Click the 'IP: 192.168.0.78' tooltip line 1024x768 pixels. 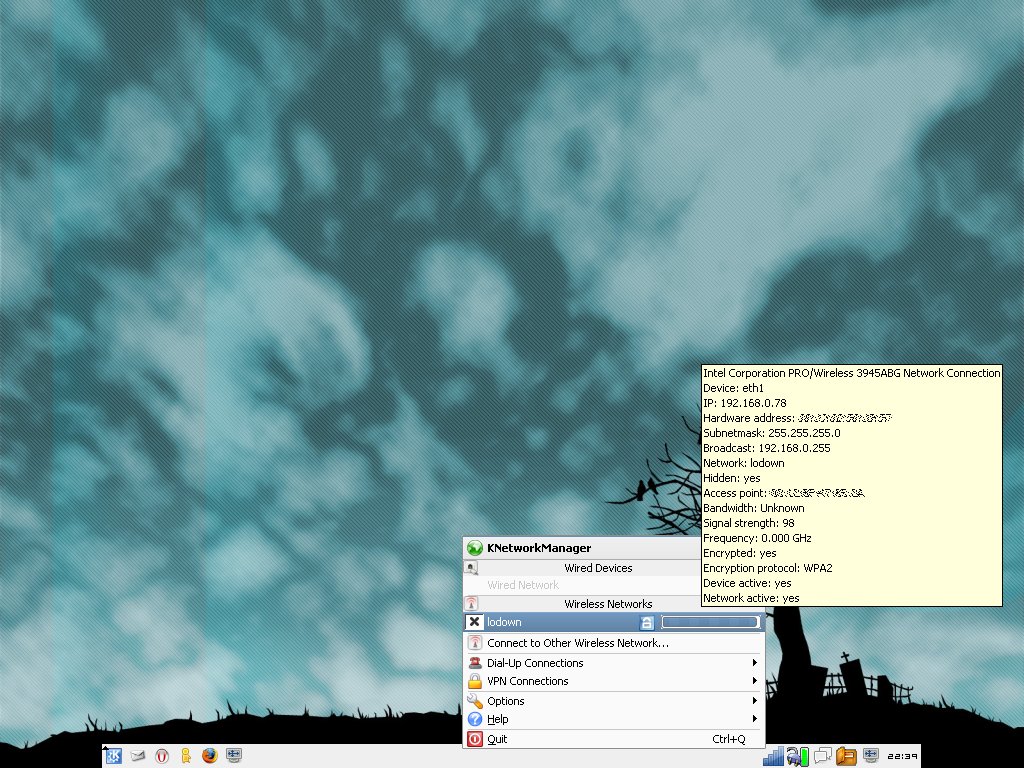(744, 403)
